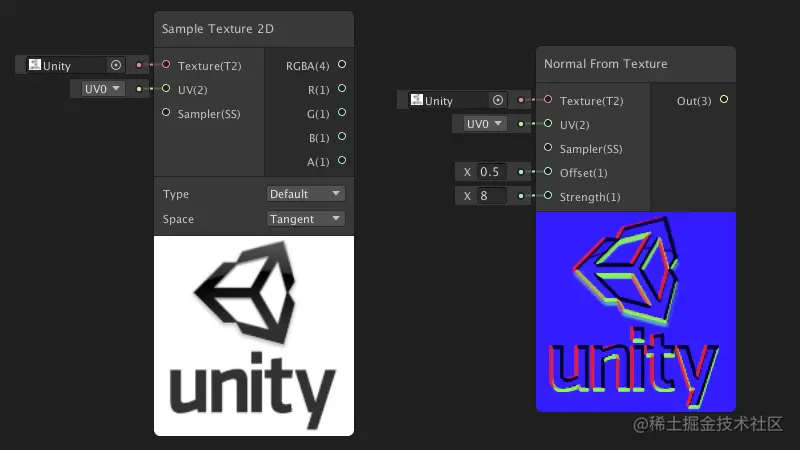Screen dimensions: 800x450
Task: Click the Space label in Sample Texture 2D
Action: pos(178,219)
